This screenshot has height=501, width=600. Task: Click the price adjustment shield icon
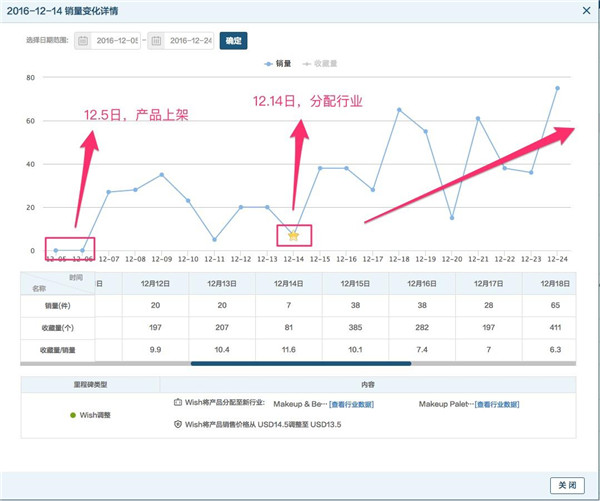(x=177, y=424)
